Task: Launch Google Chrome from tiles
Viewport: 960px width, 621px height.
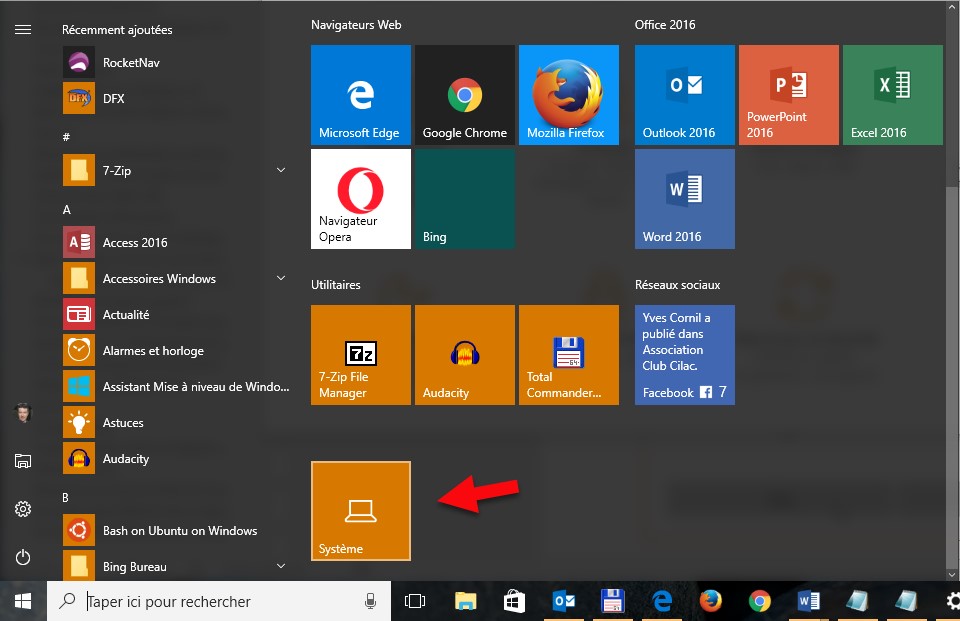Action: (x=464, y=96)
